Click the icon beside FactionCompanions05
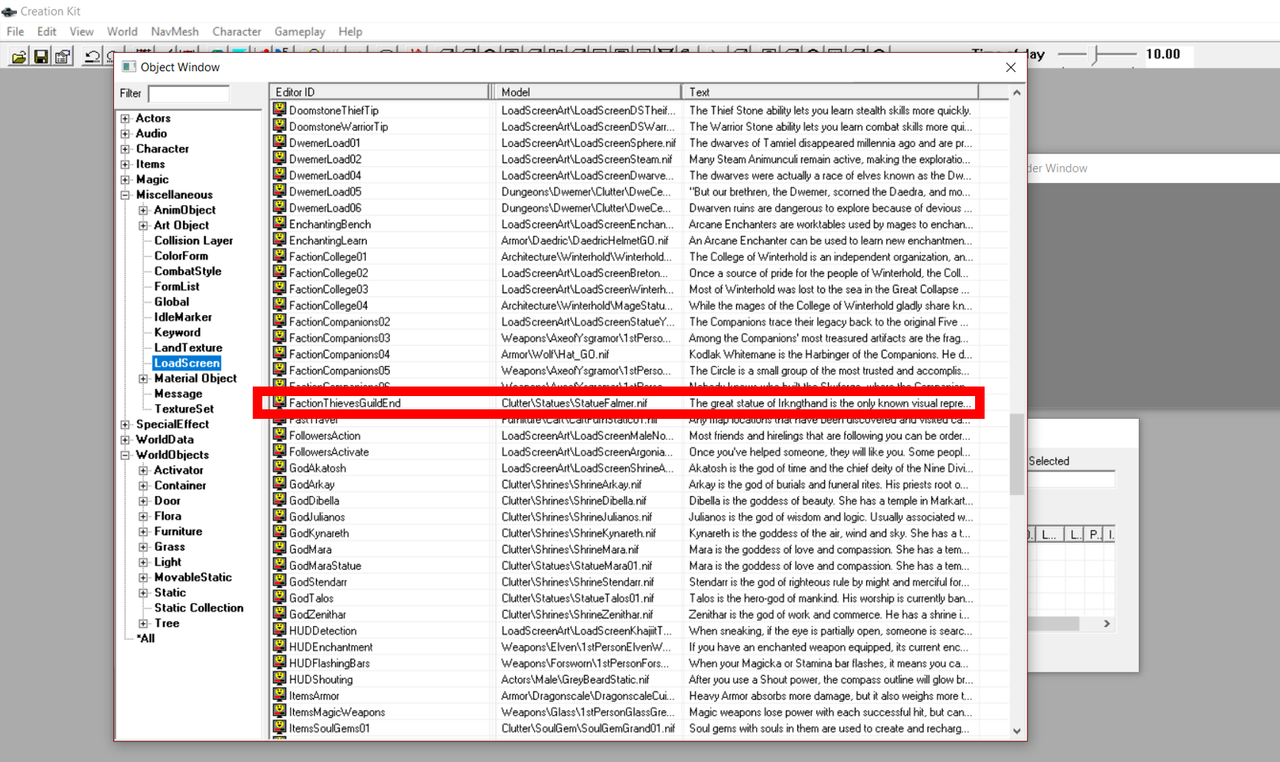This screenshot has width=1280, height=762. pyautogui.click(x=280, y=370)
